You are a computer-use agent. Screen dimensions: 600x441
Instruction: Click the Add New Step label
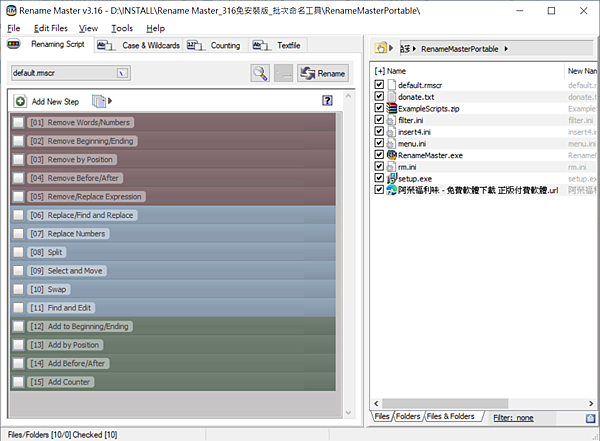coord(55,101)
